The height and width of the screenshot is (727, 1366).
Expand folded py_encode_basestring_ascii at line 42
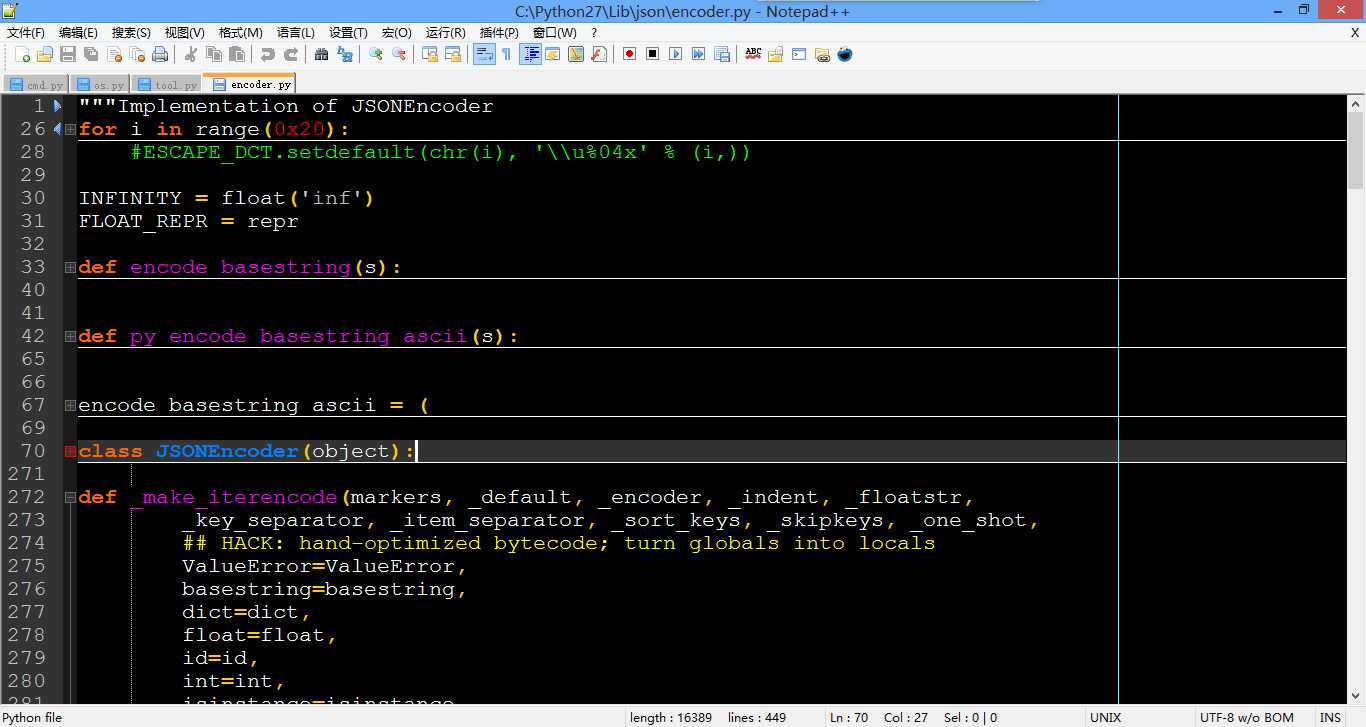(x=70, y=336)
